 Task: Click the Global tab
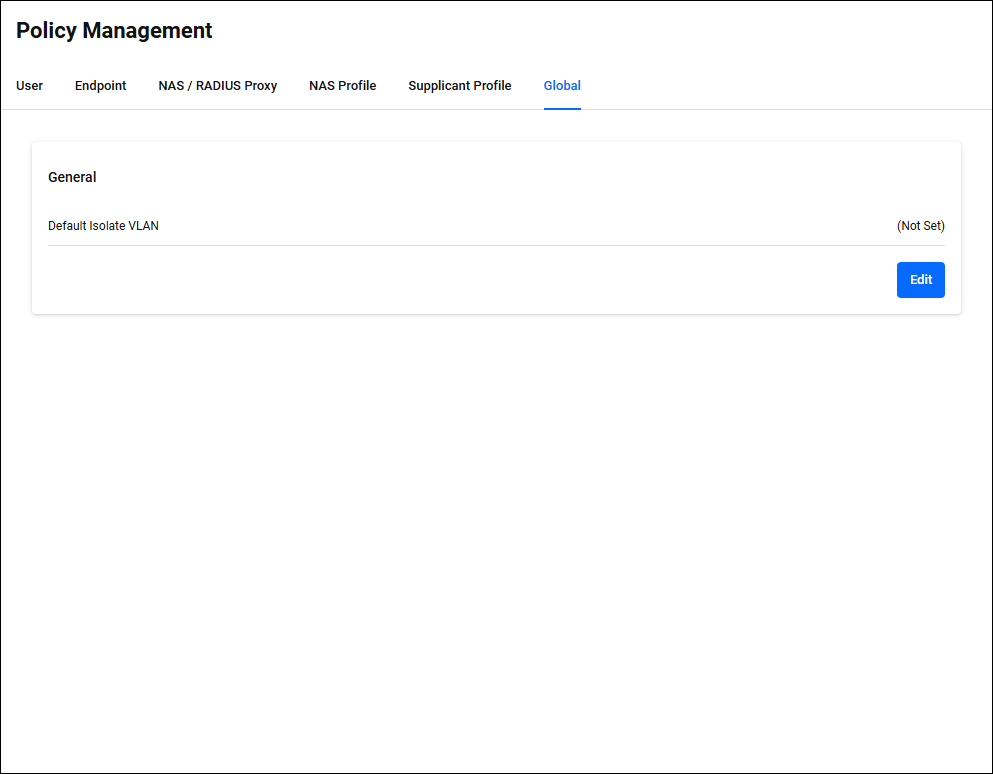(562, 86)
